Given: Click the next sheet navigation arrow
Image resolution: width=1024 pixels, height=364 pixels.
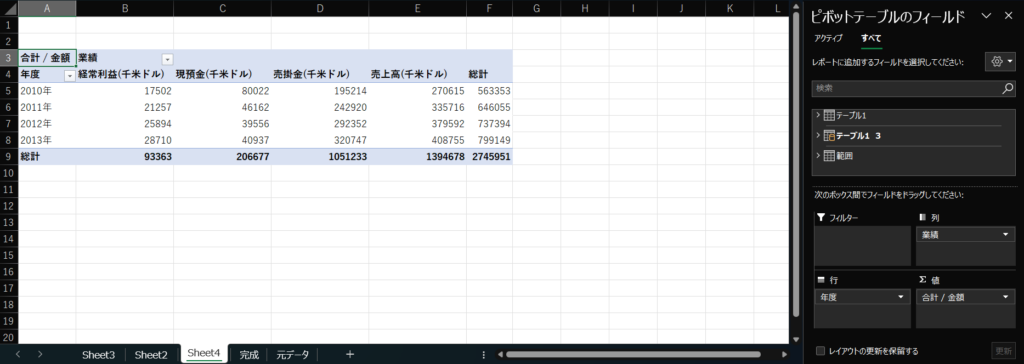Looking at the screenshot, I should click(40, 354).
